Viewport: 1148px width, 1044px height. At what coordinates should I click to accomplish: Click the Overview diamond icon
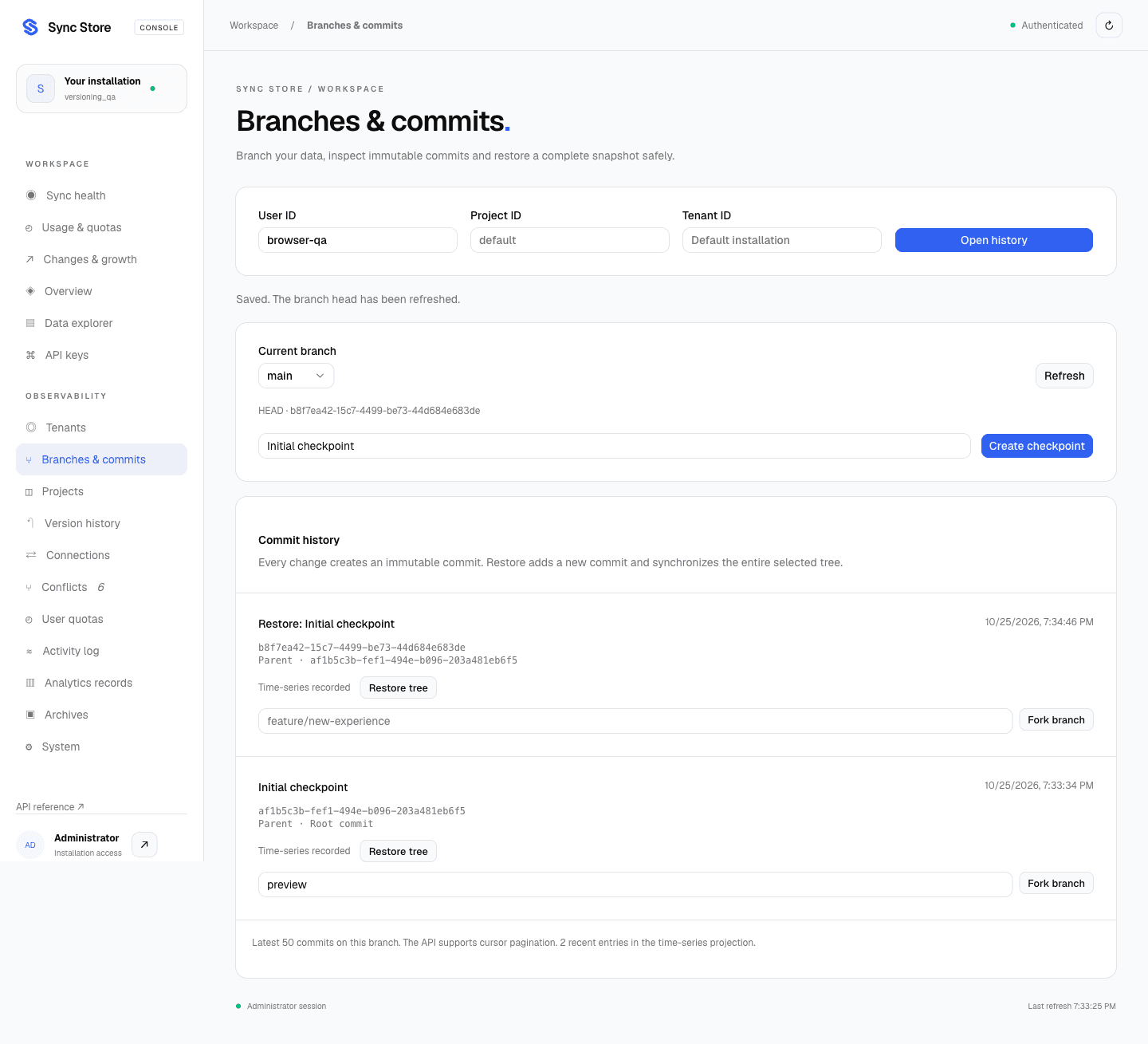pos(30,291)
